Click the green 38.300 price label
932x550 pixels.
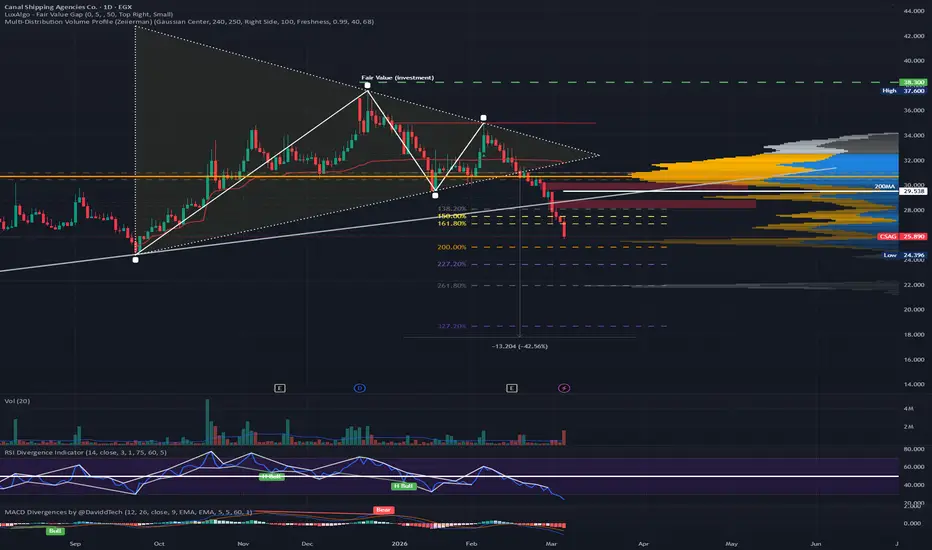913,82
